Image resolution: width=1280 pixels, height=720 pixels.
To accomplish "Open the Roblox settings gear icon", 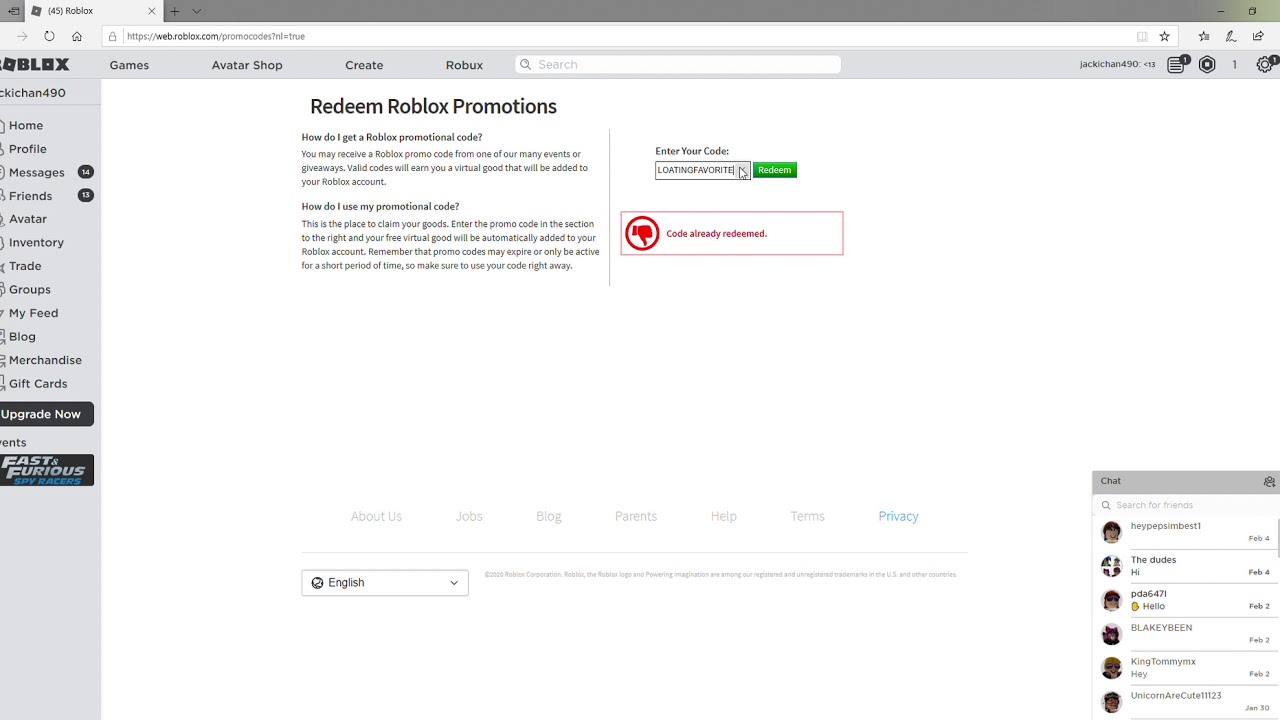I will point(1265,65).
